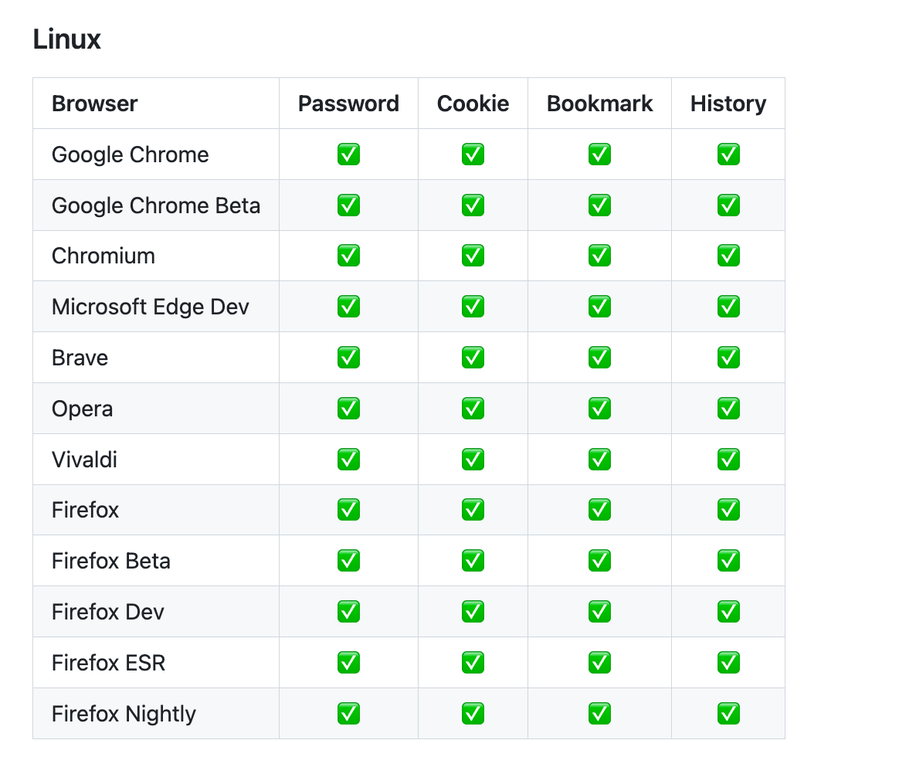
Task: Click the Chromium Cookie checkmark
Action: [473, 256]
